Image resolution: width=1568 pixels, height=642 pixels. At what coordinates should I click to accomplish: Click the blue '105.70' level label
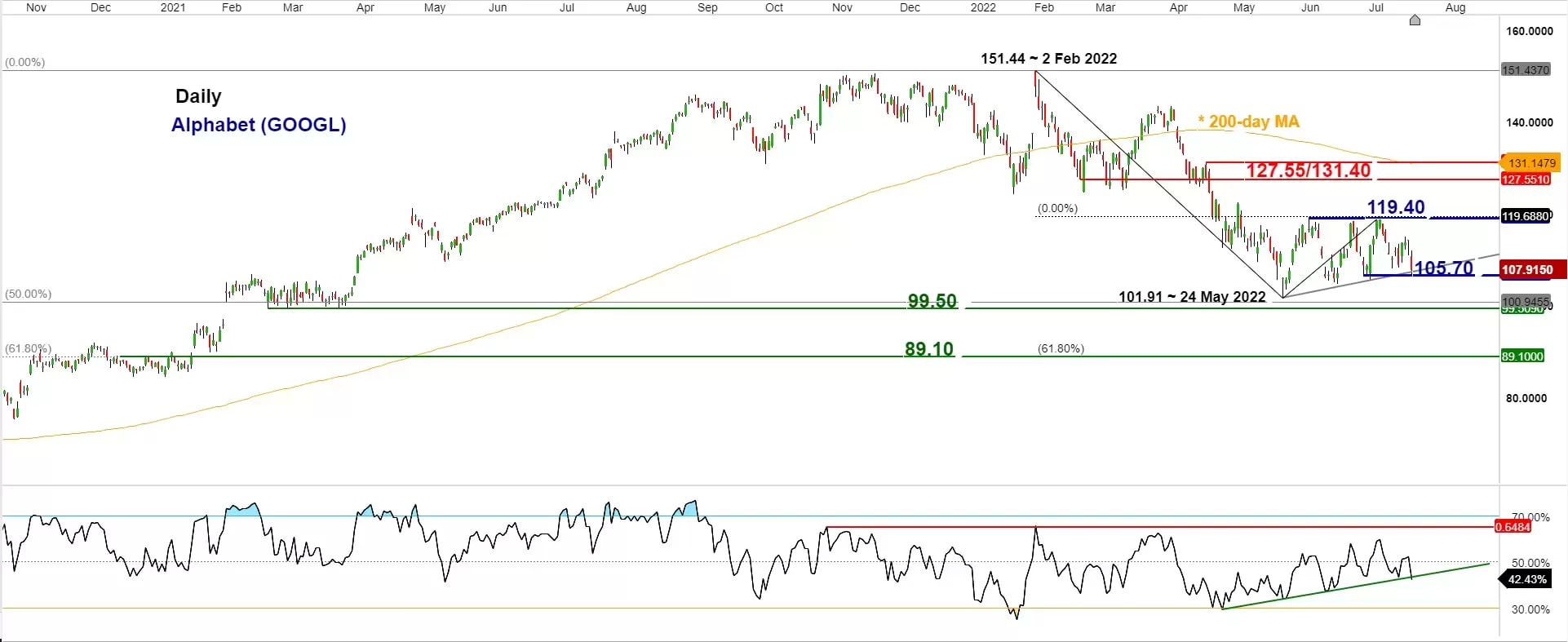1444,268
